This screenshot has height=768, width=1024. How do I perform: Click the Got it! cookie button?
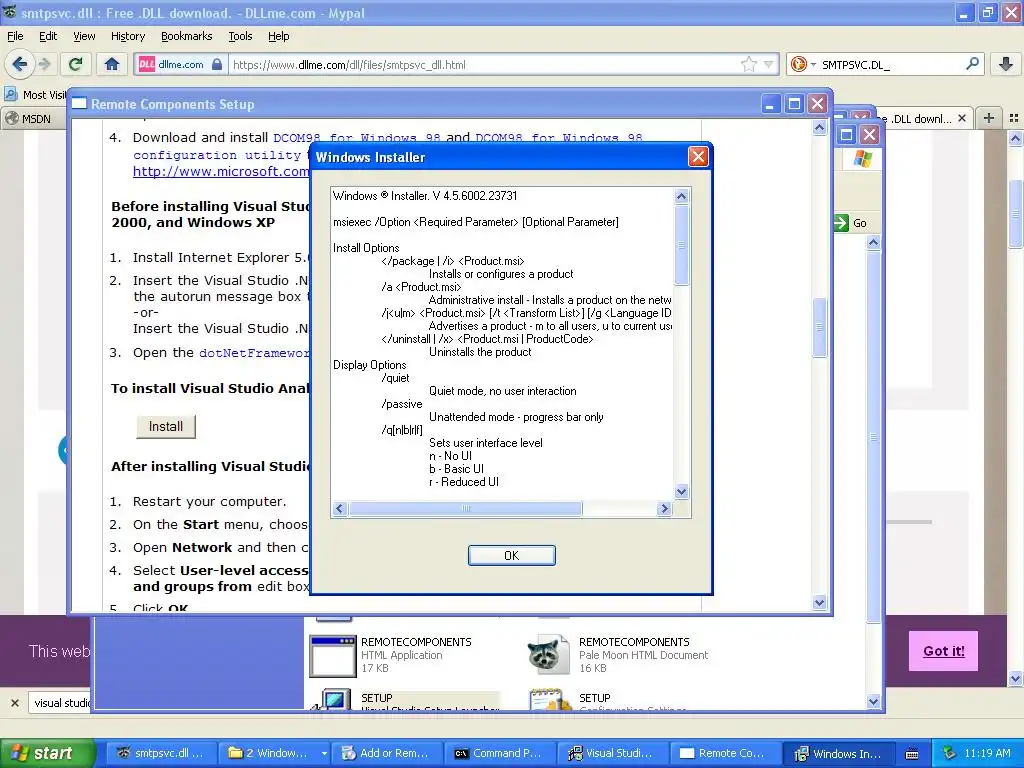click(x=943, y=650)
